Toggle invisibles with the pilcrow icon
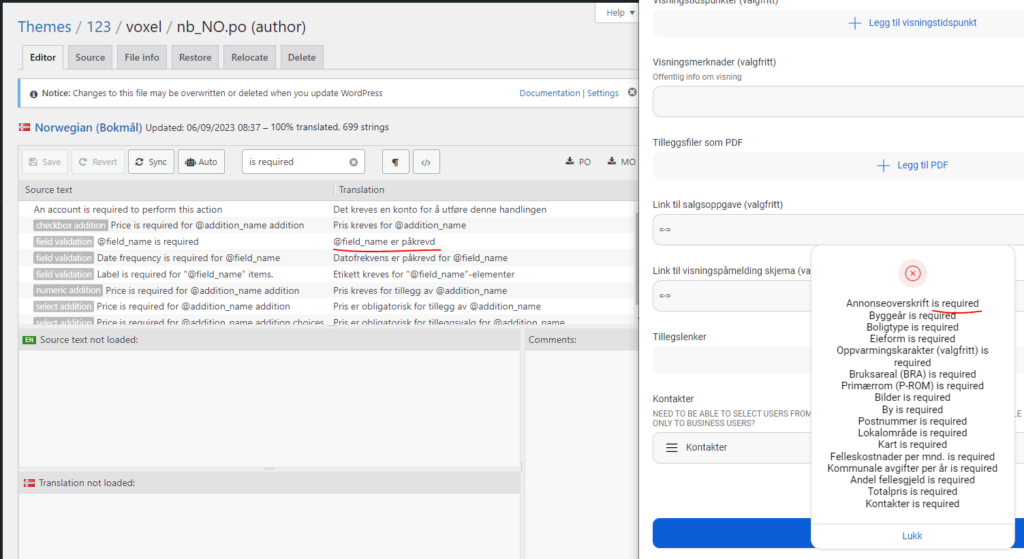The width and height of the screenshot is (1024, 559). [x=395, y=162]
